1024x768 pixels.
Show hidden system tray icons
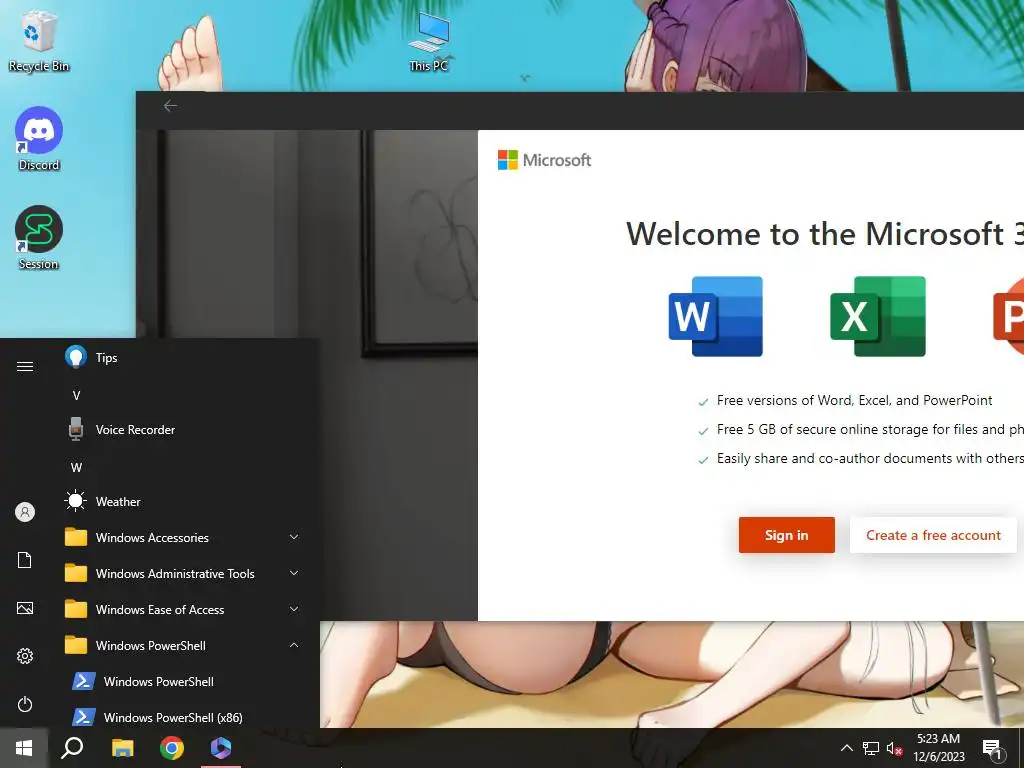(x=846, y=748)
